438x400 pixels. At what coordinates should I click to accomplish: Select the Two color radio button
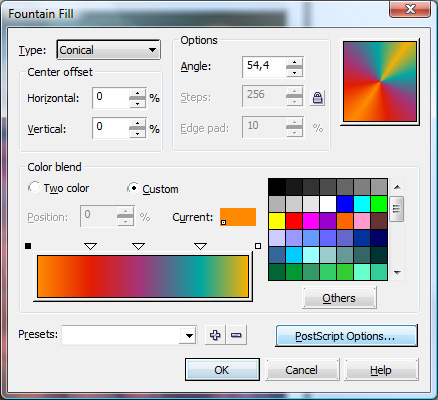tap(34, 187)
